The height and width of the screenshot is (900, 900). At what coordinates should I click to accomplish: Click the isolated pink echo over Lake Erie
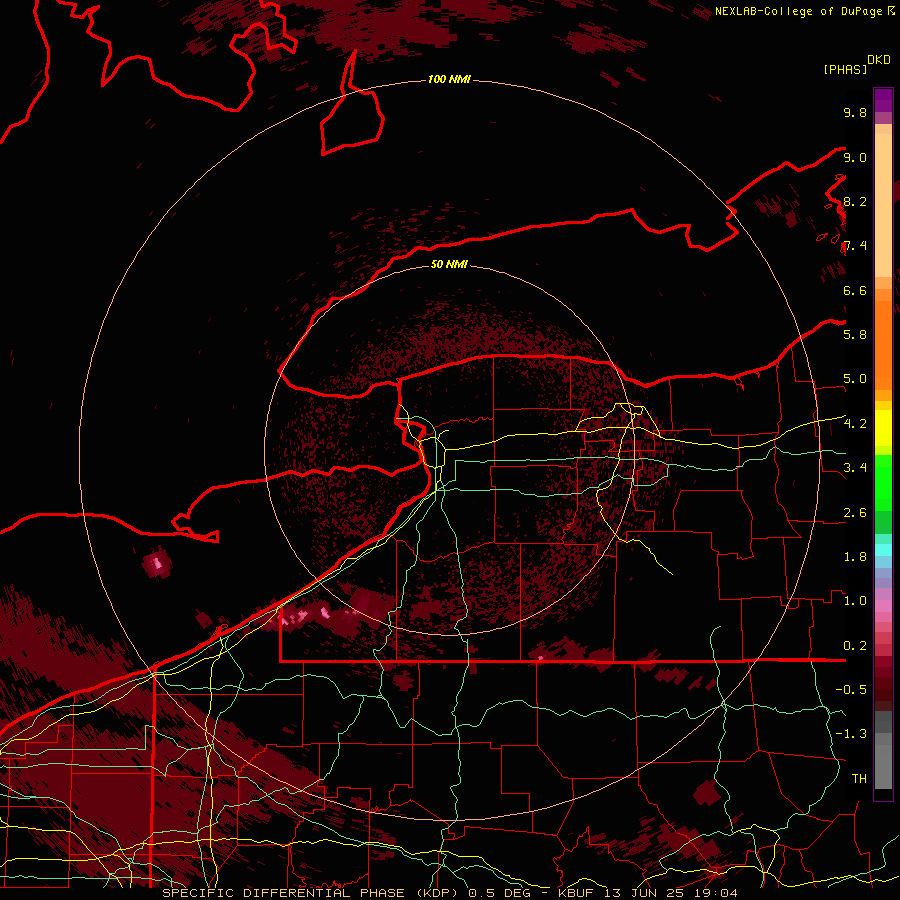157,563
